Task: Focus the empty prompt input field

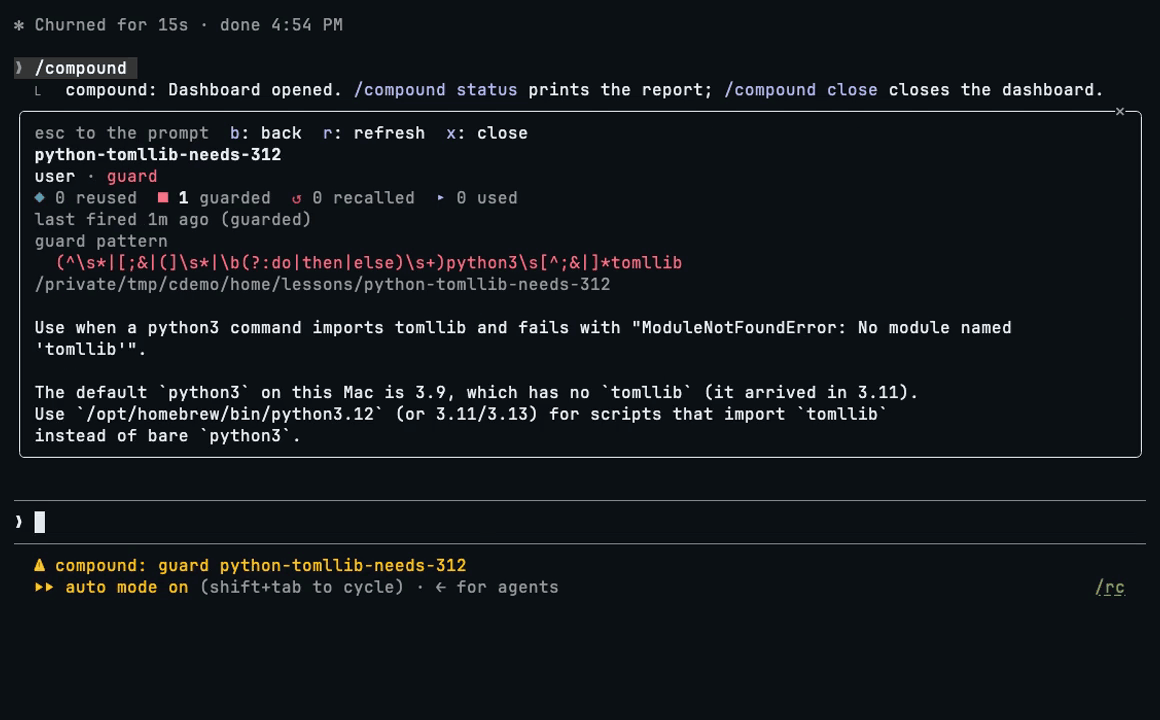Action: coord(580,522)
